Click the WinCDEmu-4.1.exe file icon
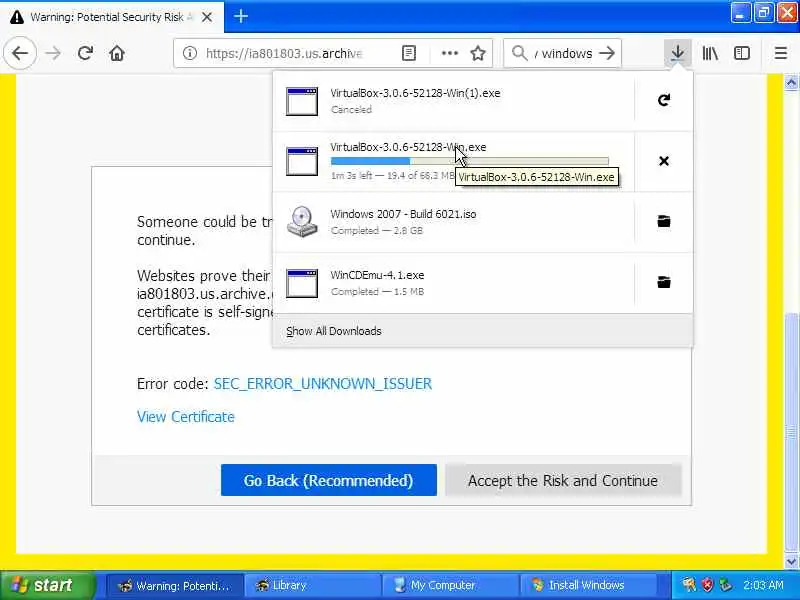 [302, 283]
